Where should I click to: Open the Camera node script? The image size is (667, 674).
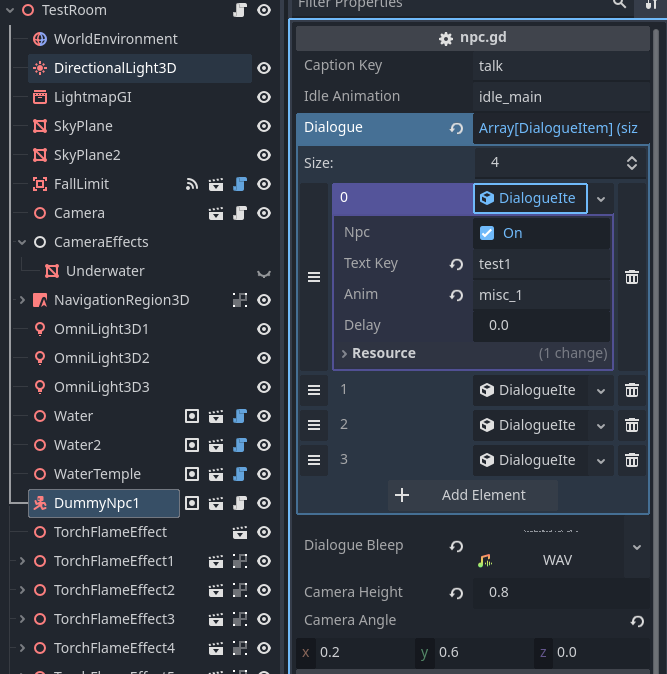pyautogui.click(x=240, y=213)
